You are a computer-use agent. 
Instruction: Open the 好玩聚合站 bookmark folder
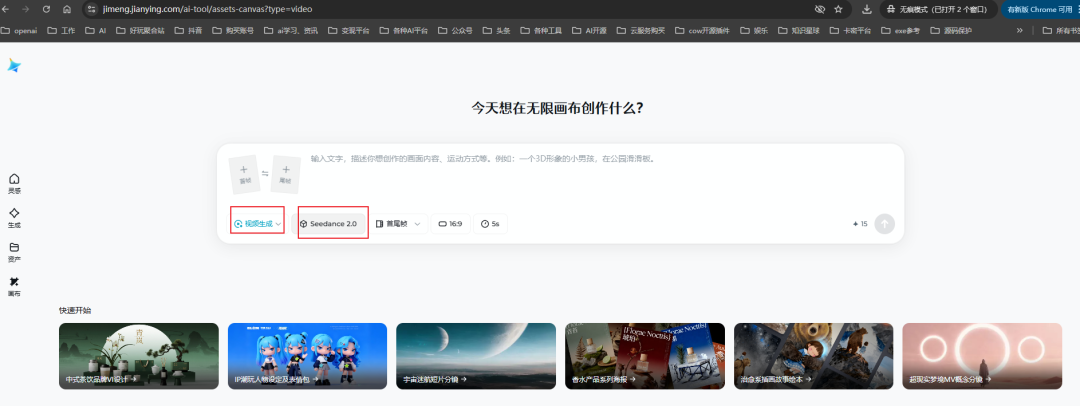pos(141,30)
